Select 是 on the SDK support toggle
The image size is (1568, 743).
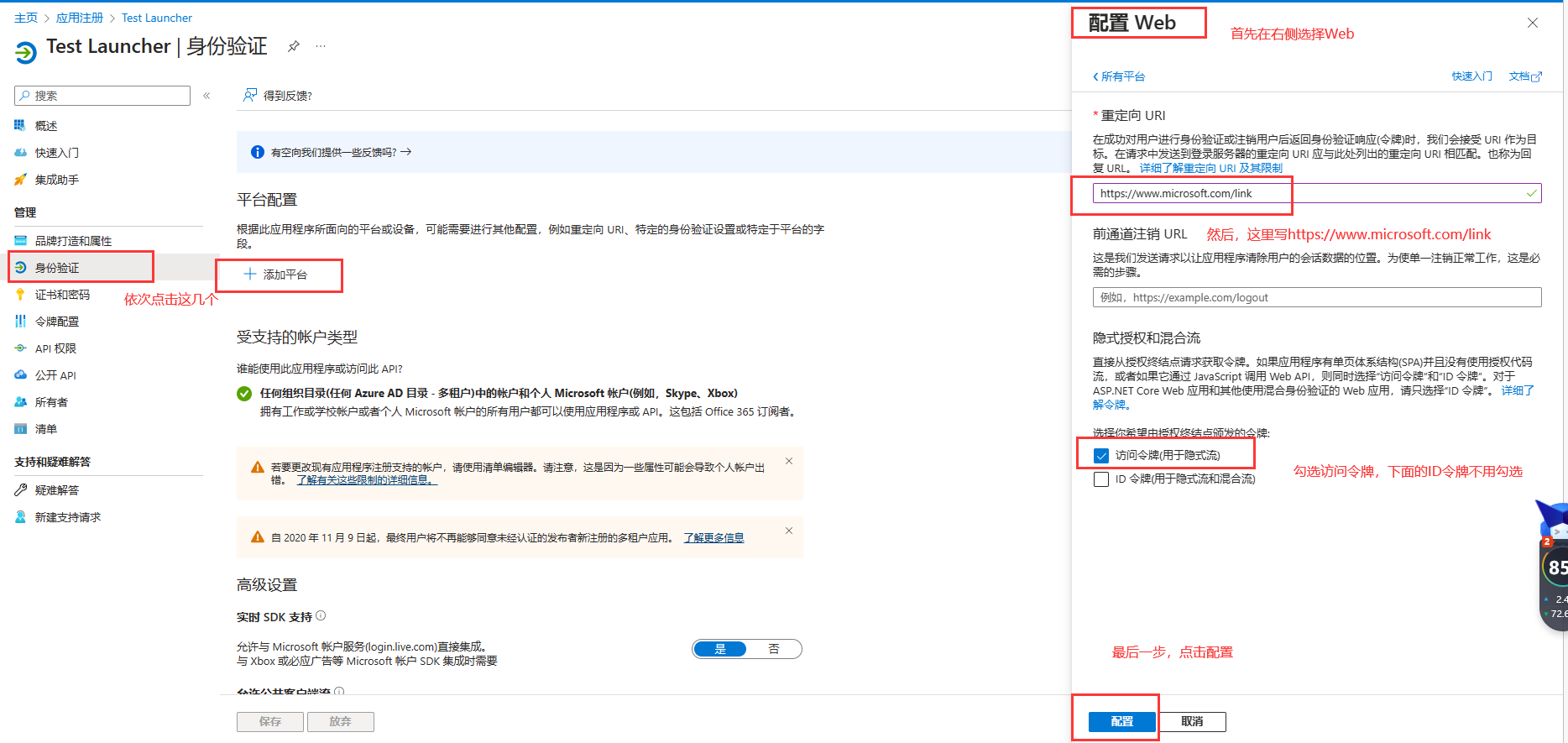(720, 649)
